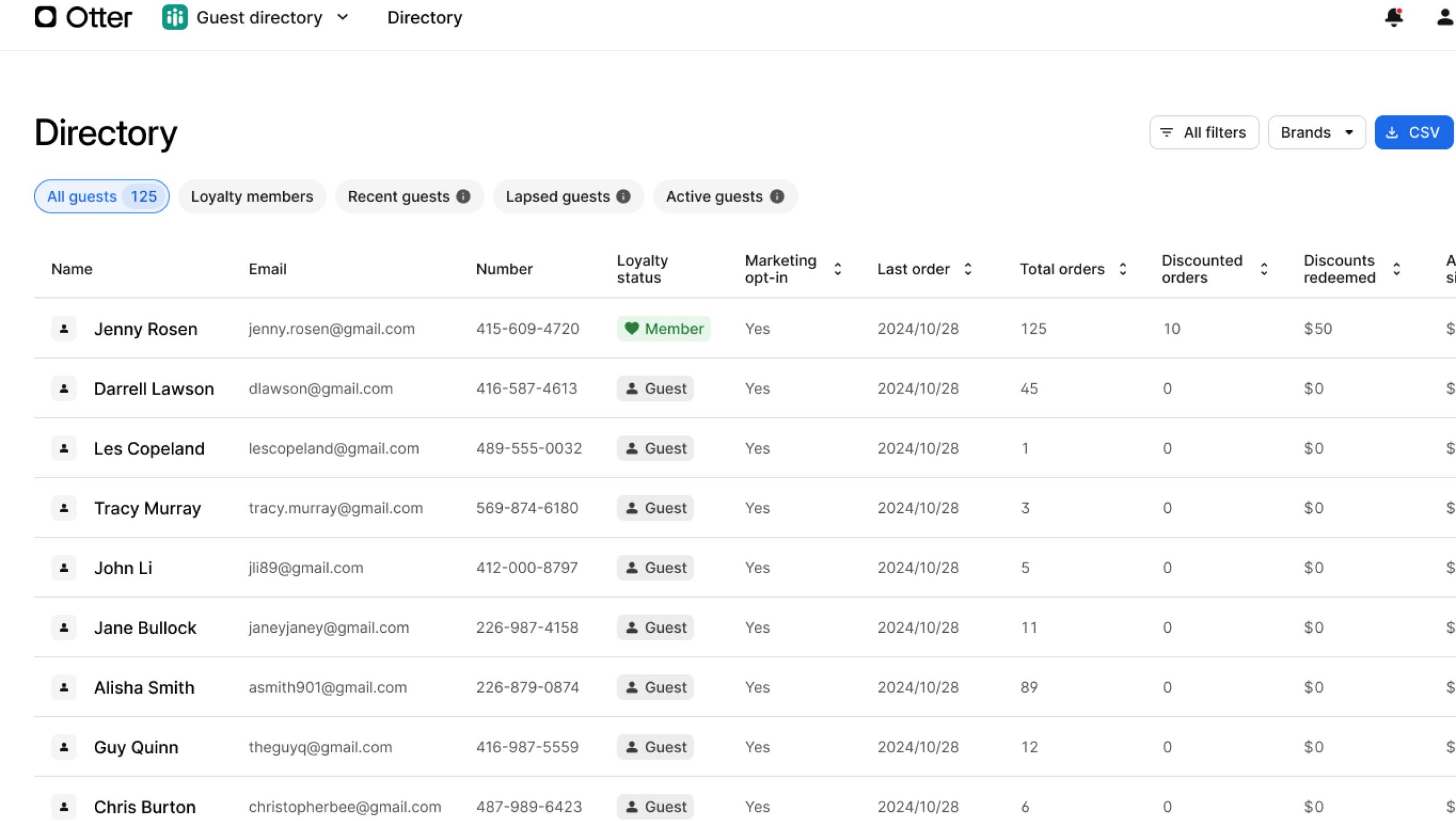Click info icon next to Recent guests

464,196
